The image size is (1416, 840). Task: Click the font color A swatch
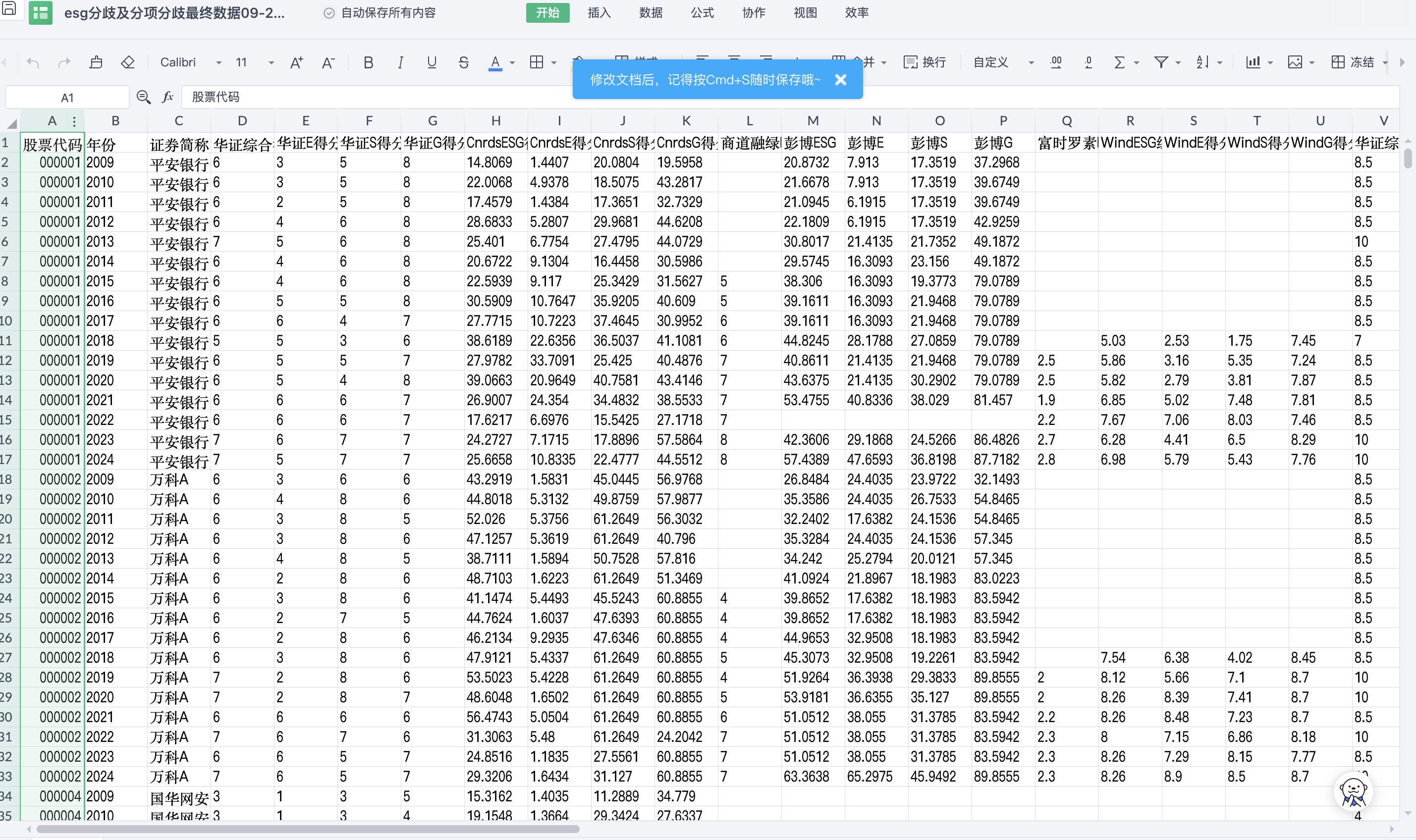point(495,62)
